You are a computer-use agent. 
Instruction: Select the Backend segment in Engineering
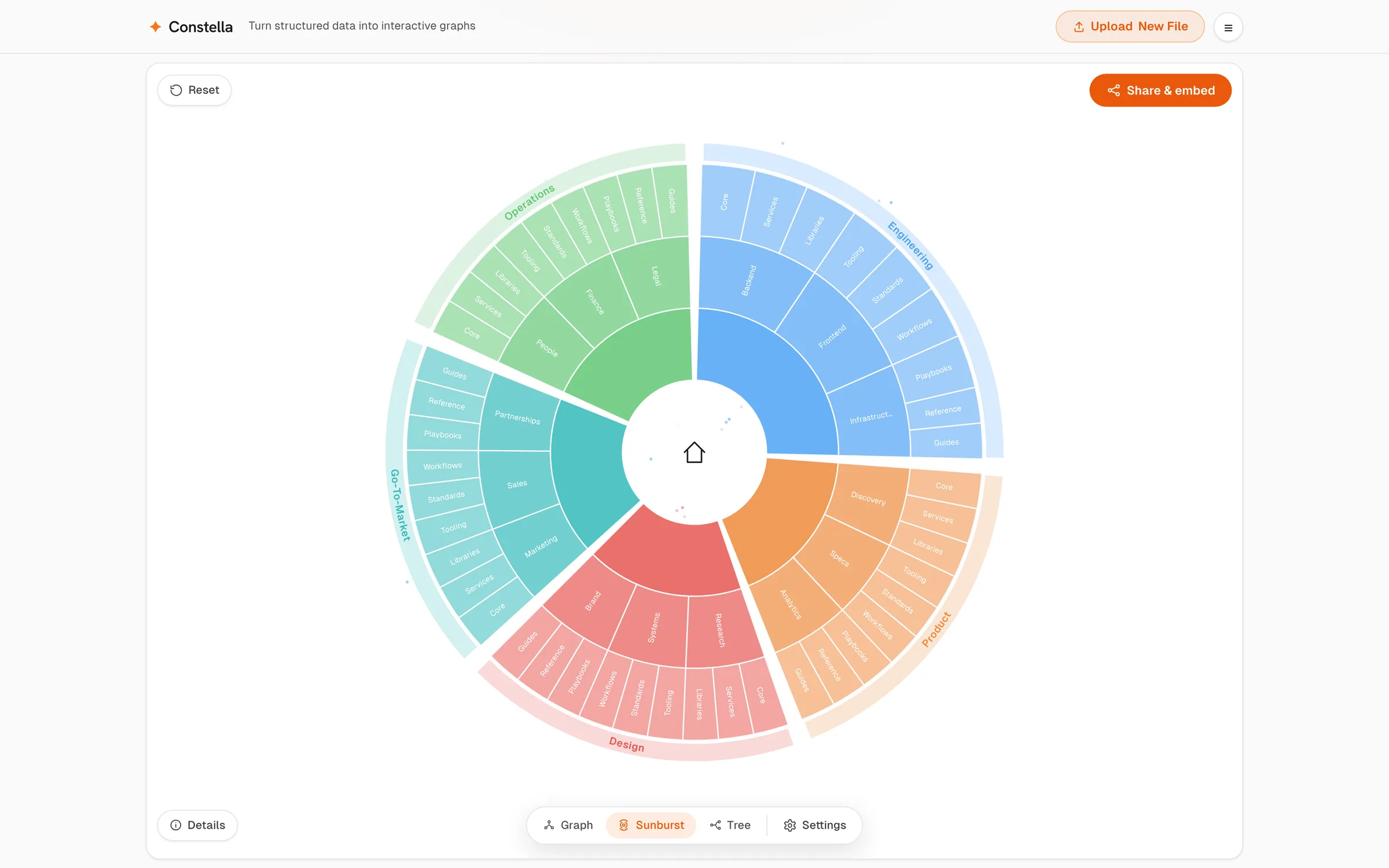click(750, 281)
